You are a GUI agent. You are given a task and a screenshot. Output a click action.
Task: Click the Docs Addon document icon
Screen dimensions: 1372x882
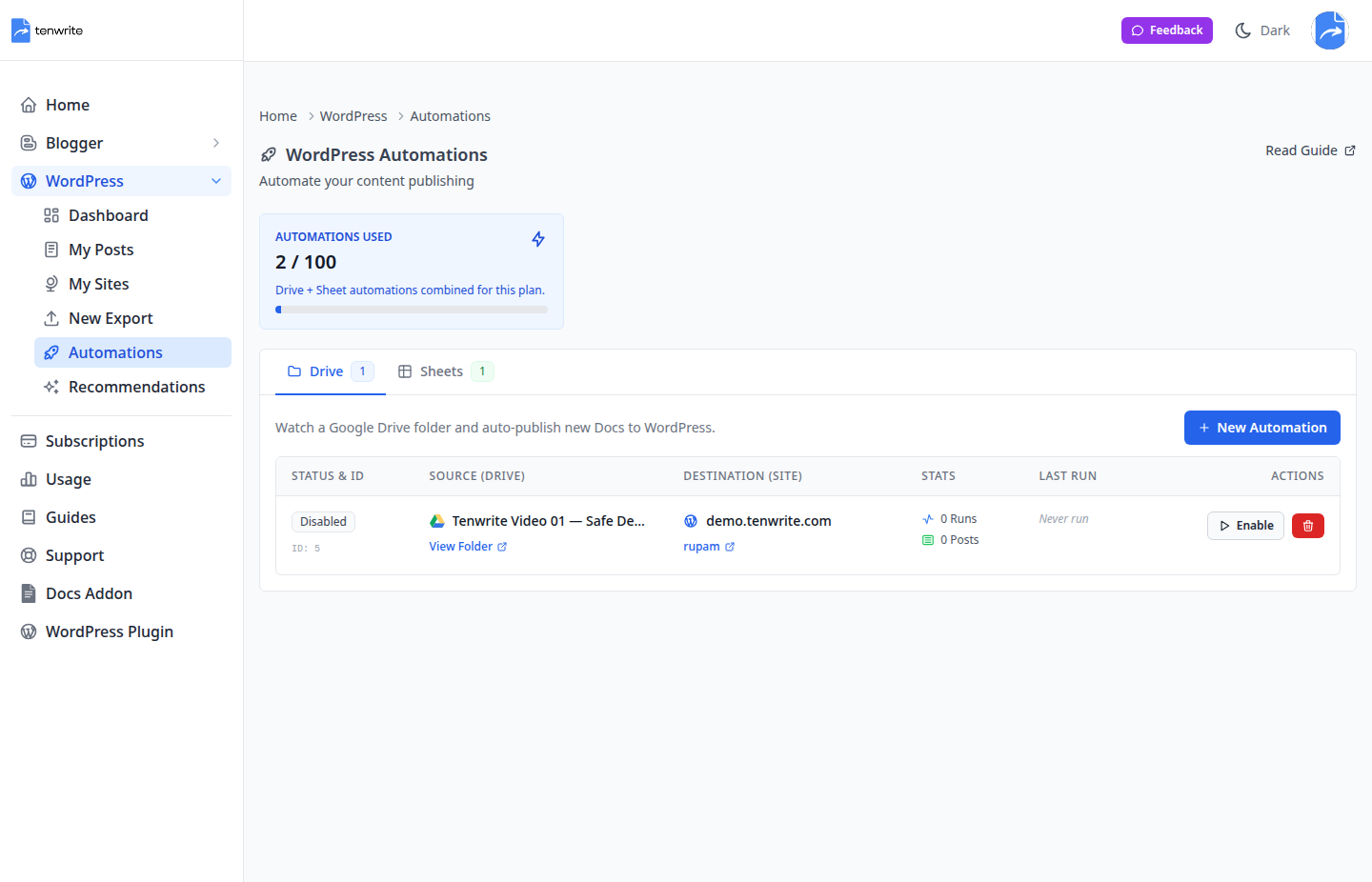point(29,593)
